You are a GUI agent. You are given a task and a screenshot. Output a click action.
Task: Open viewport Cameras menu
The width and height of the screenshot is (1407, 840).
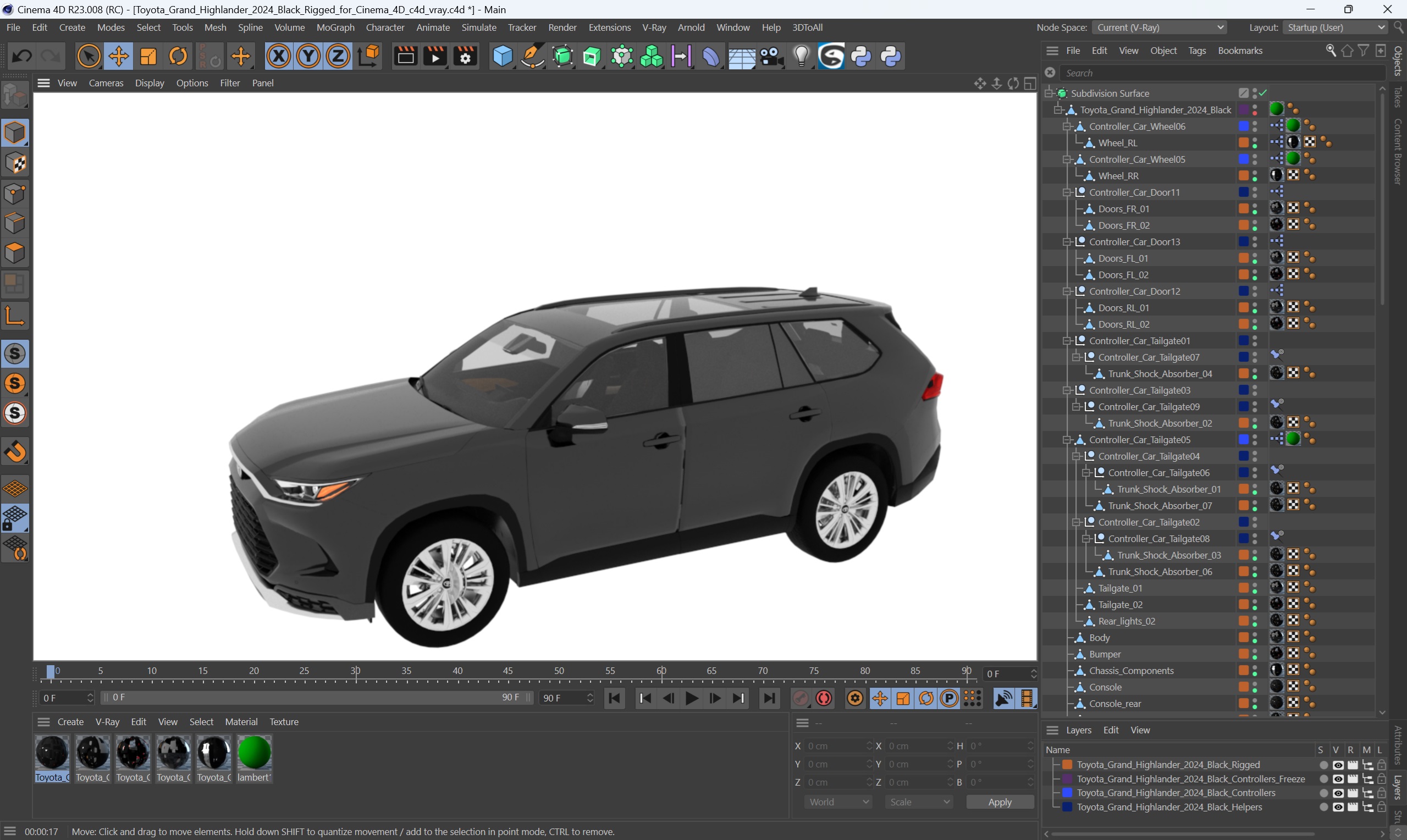point(106,82)
